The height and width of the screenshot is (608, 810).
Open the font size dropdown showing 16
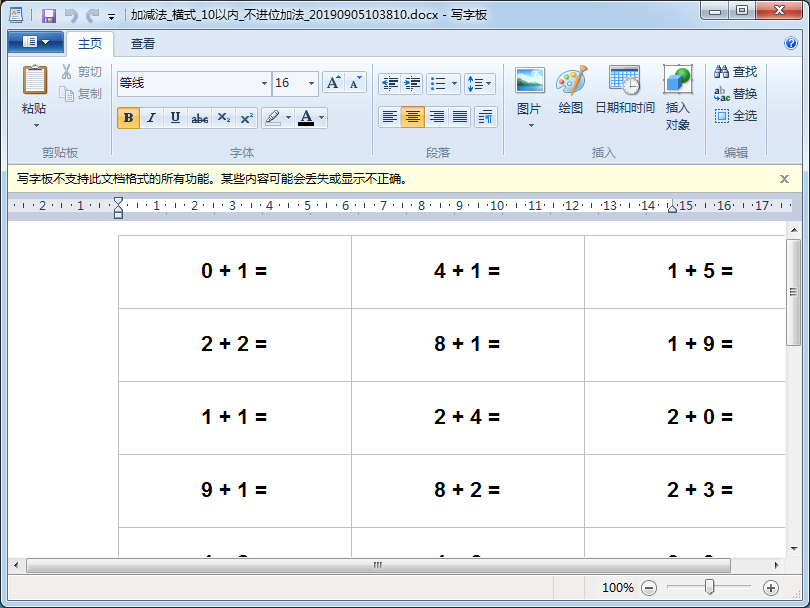click(x=311, y=84)
